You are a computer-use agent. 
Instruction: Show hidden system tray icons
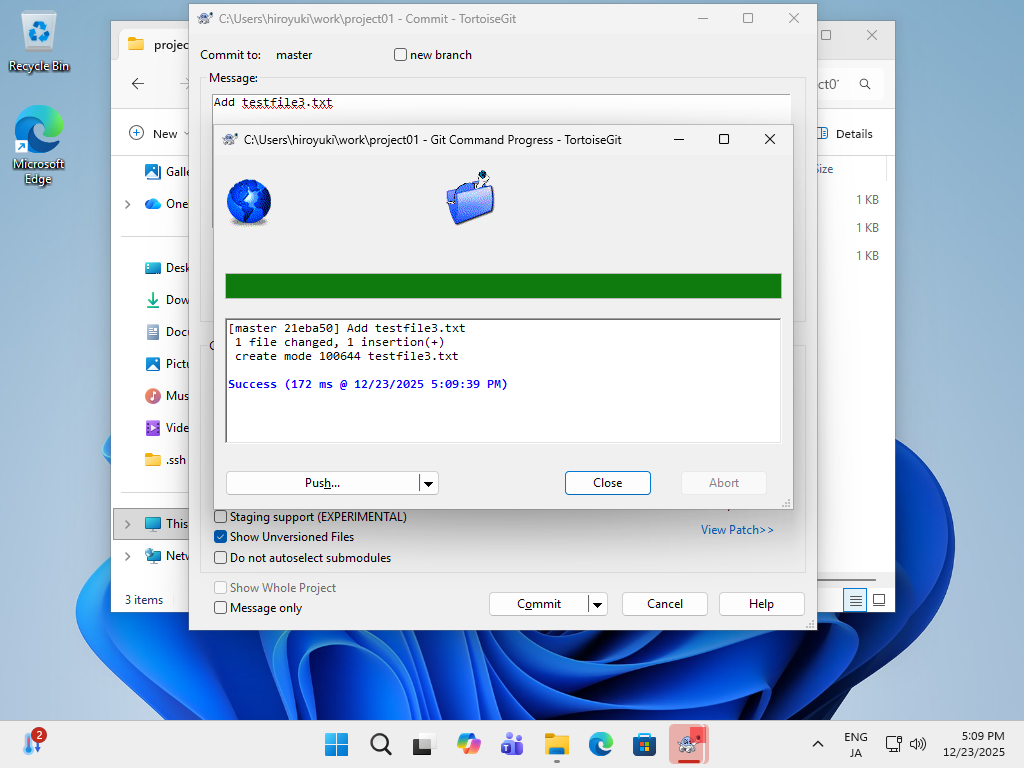pyautogui.click(x=818, y=744)
